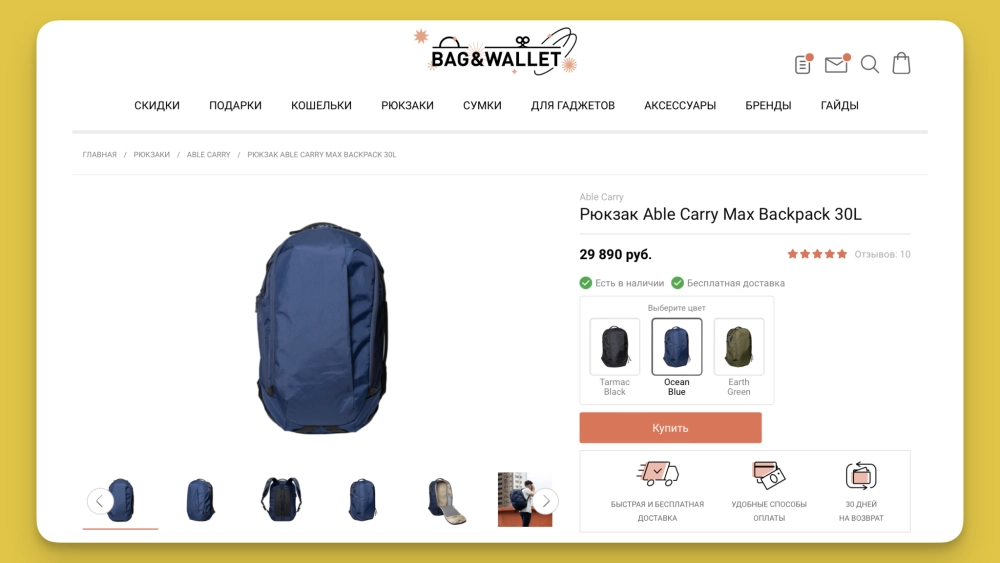This screenshot has height=563, width=1000.
Task: Click the search magnifier icon
Action: 870,64
